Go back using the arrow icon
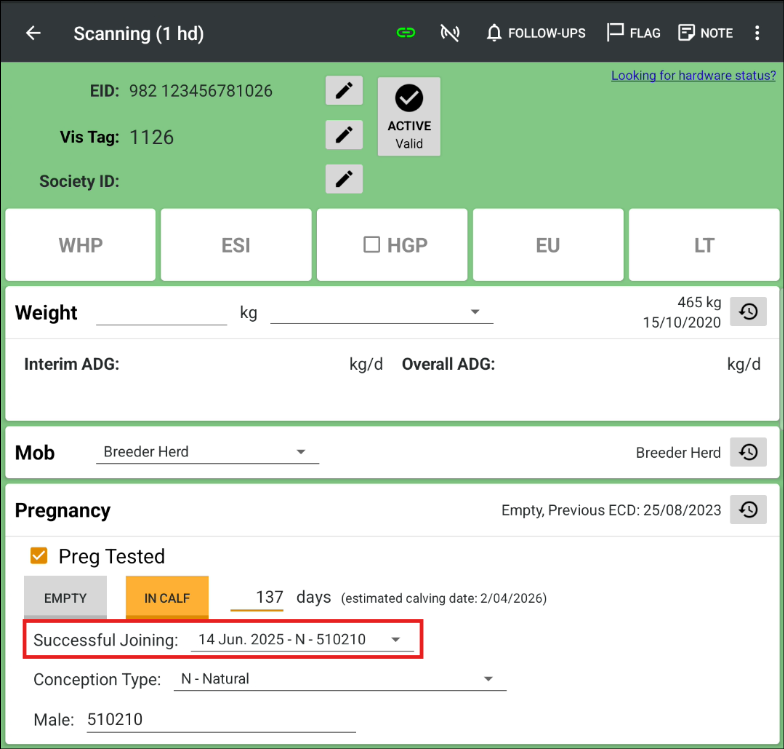The height and width of the screenshot is (749, 784). pyautogui.click(x=33, y=33)
